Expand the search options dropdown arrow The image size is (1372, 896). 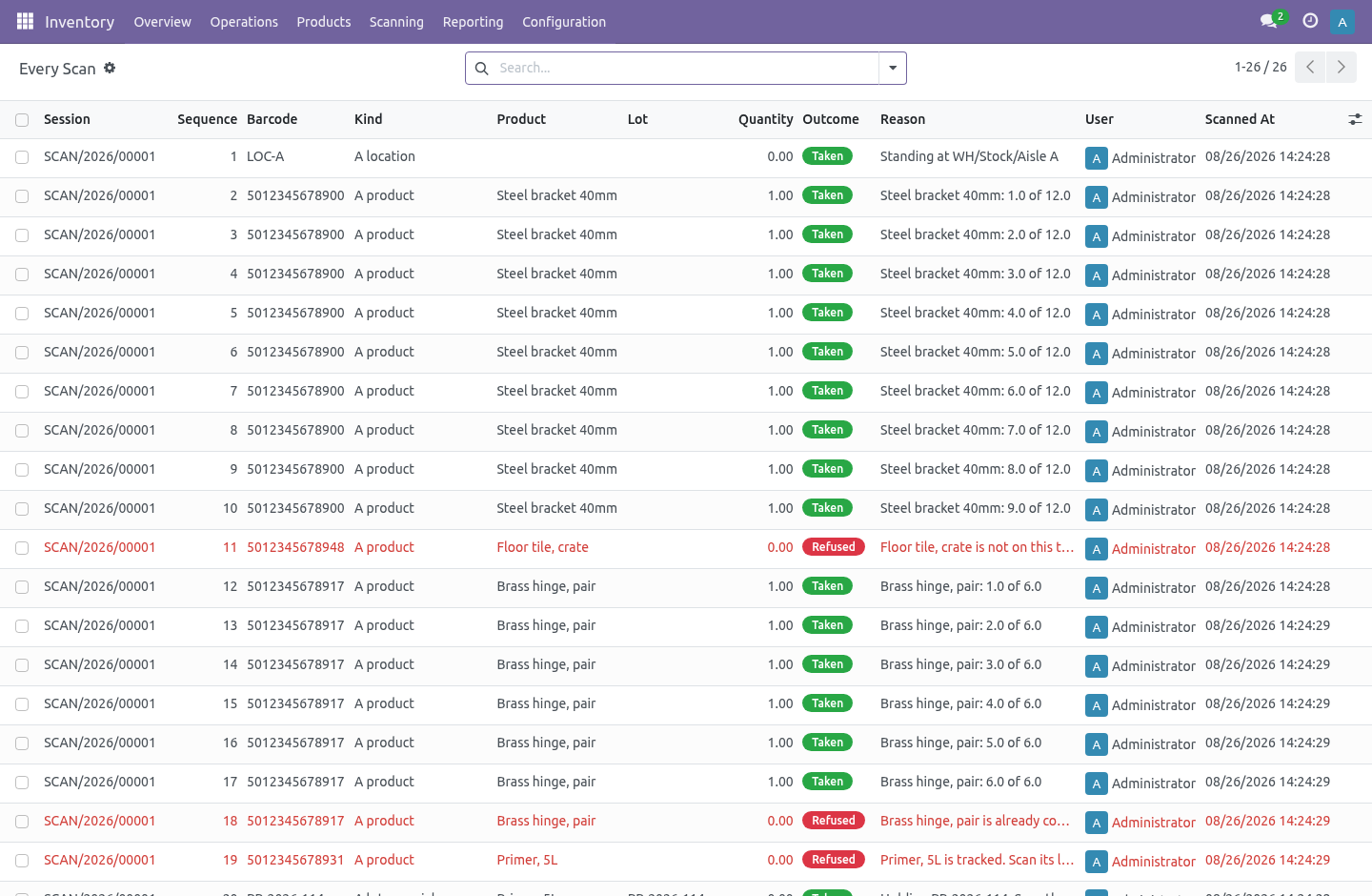pyautogui.click(x=893, y=68)
